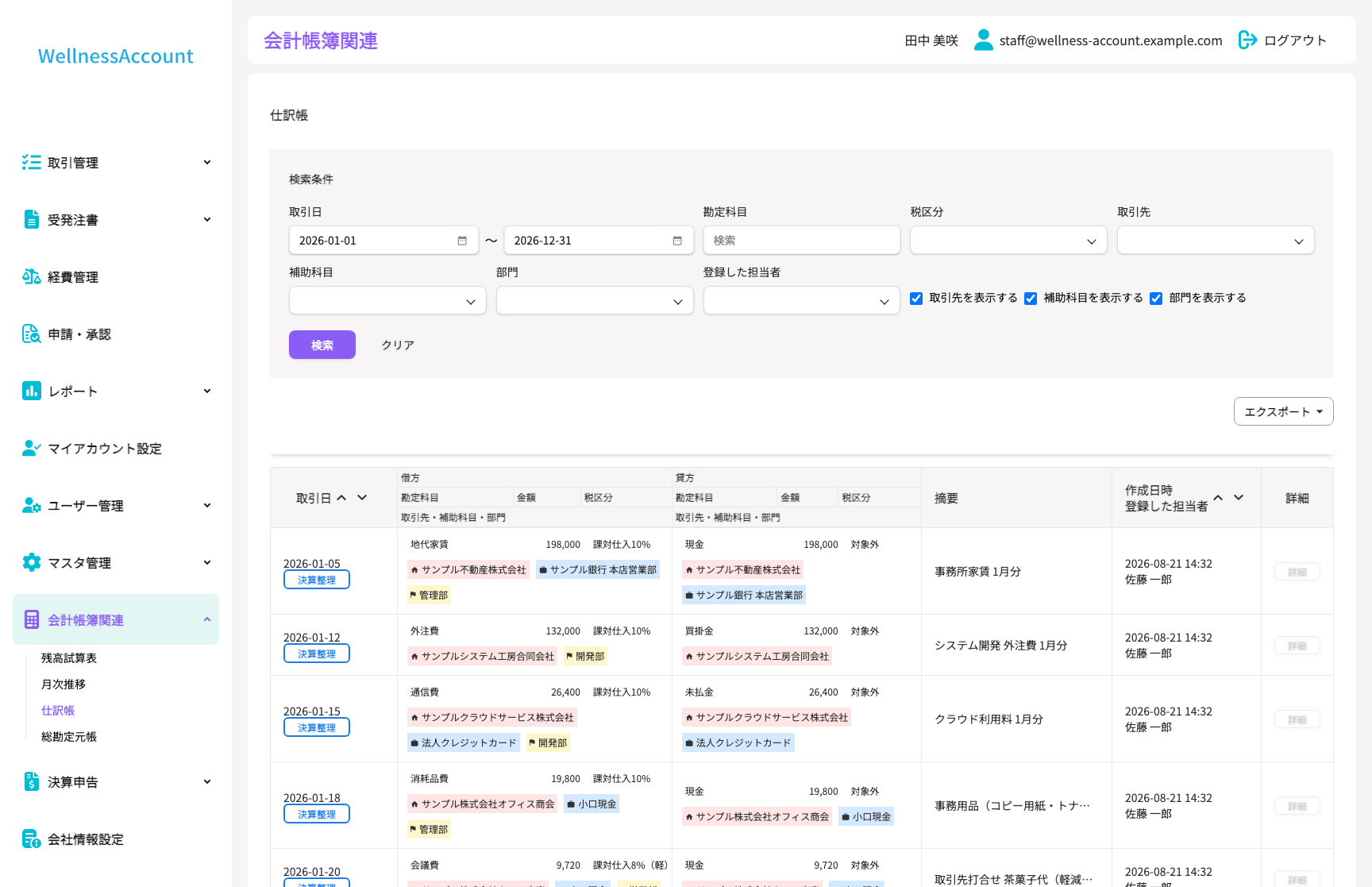This screenshot has height=887, width=1372.
Task: Toggle 補助科目を表示する checkbox
Action: coord(1031,299)
